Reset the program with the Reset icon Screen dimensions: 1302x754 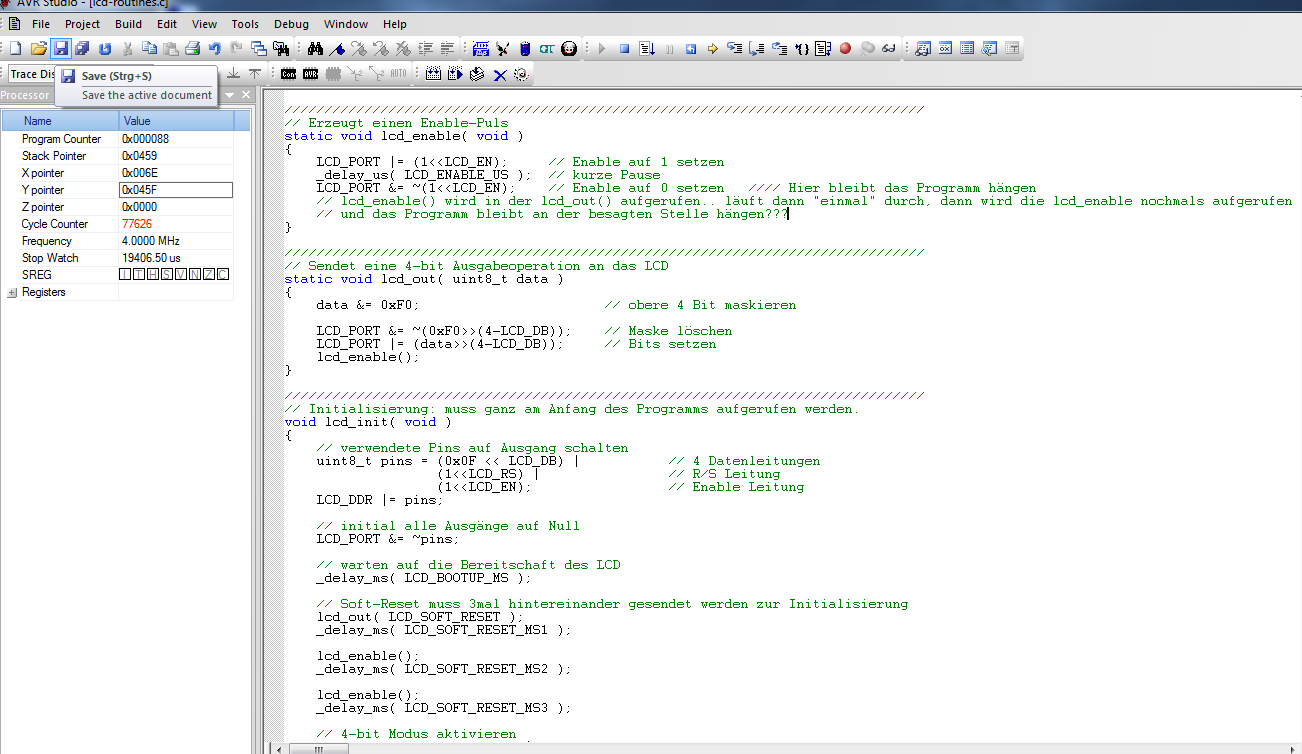[691, 48]
